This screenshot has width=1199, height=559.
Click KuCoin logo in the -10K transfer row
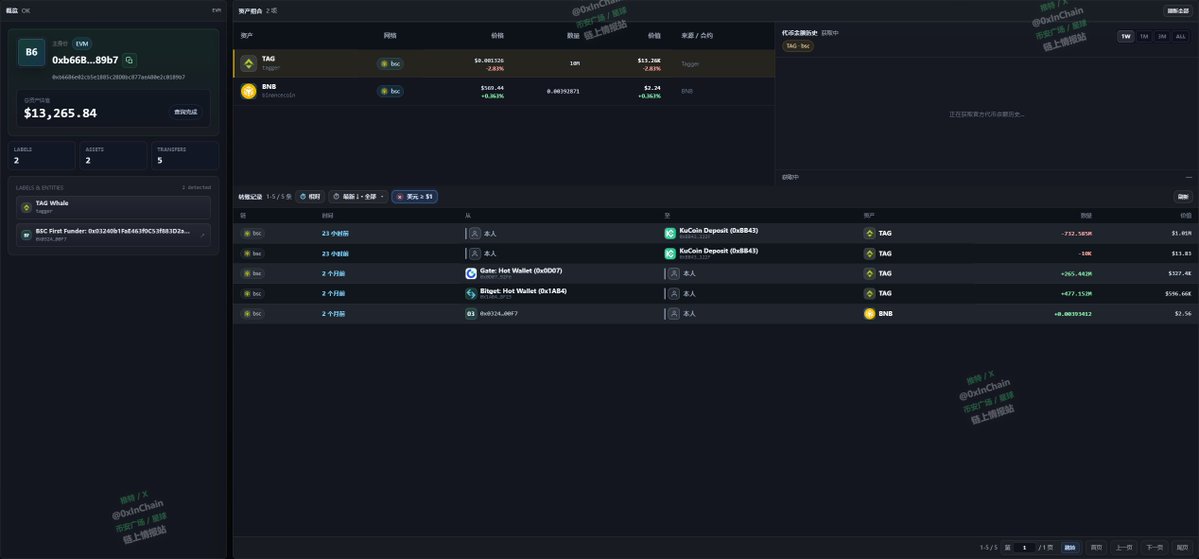pyautogui.click(x=671, y=253)
